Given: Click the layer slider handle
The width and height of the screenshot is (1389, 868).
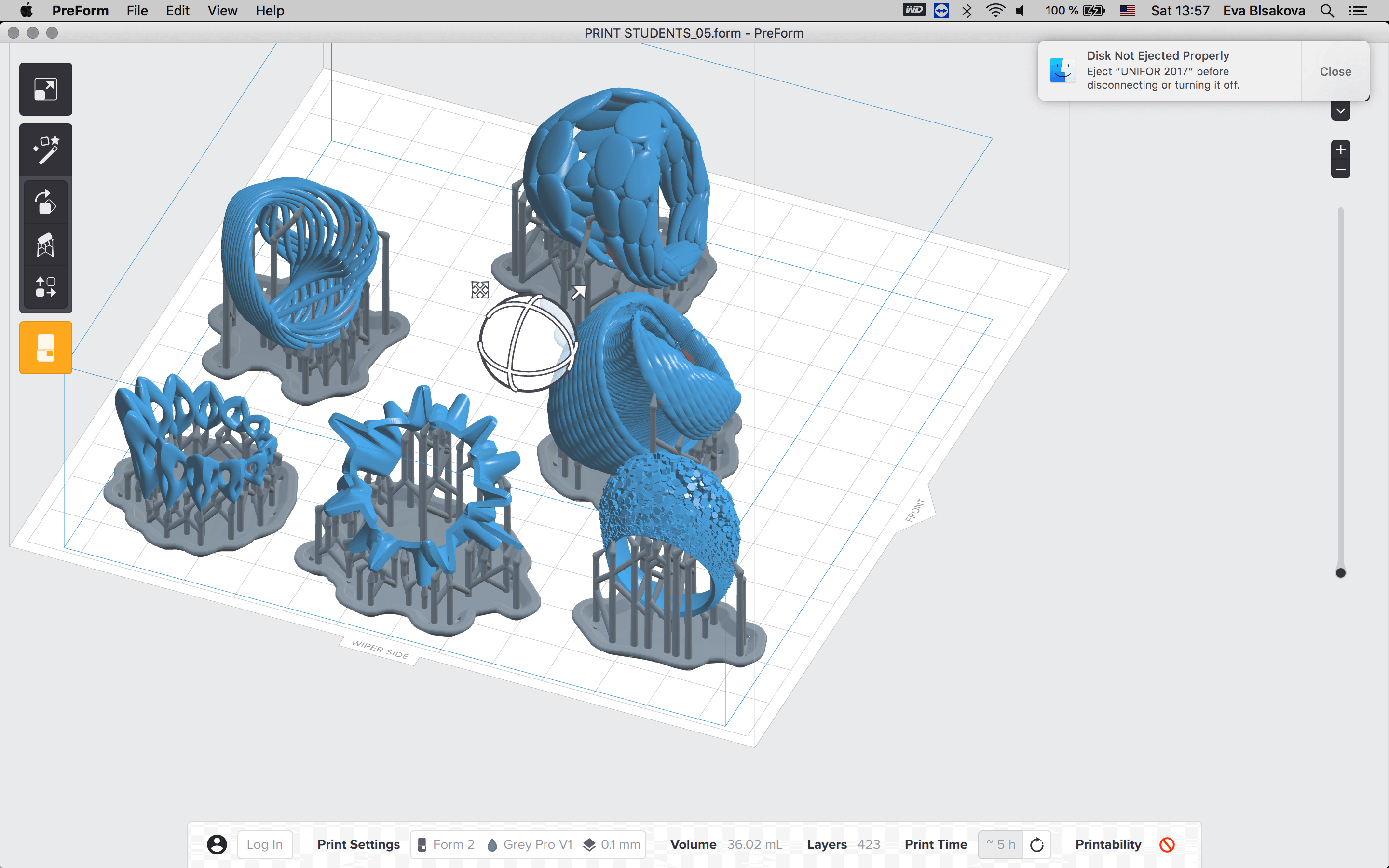Looking at the screenshot, I should 1340,572.
